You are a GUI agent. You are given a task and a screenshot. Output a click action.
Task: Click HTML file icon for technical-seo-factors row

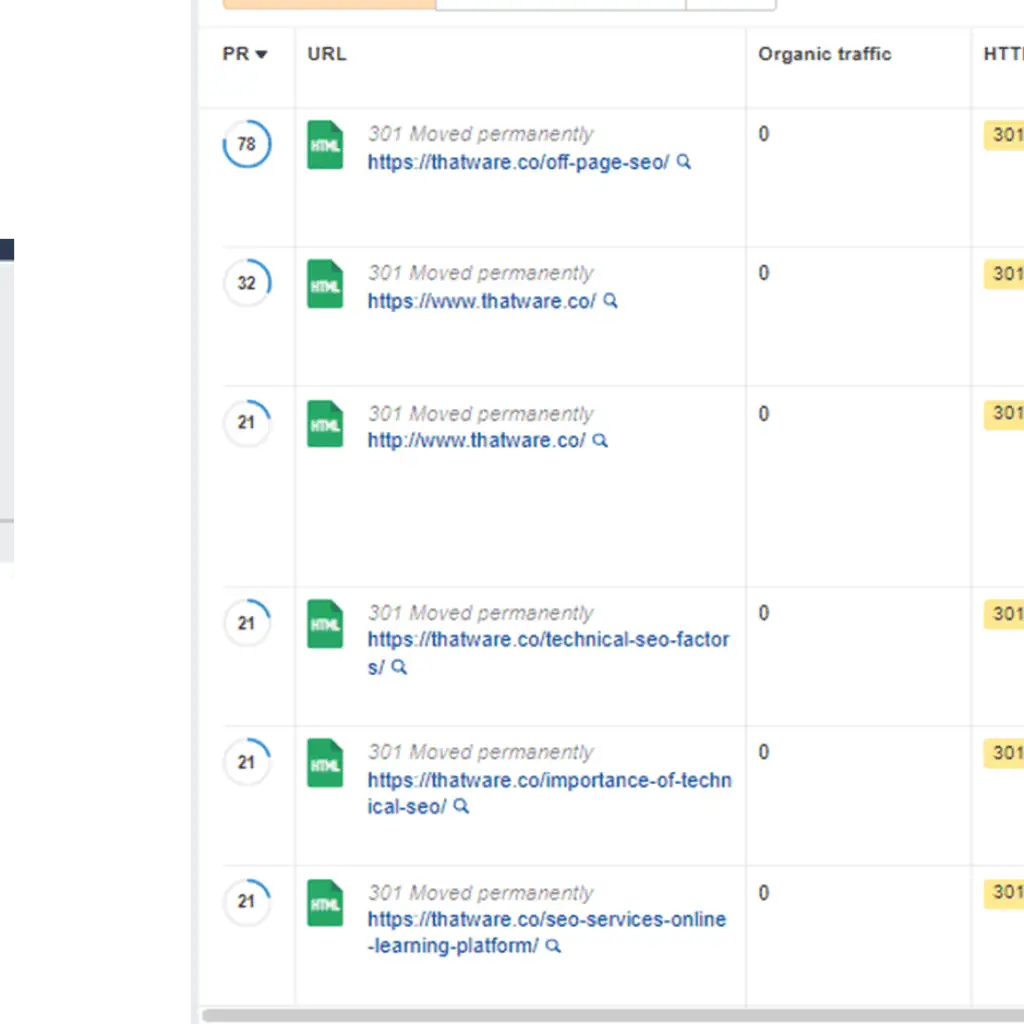point(325,624)
